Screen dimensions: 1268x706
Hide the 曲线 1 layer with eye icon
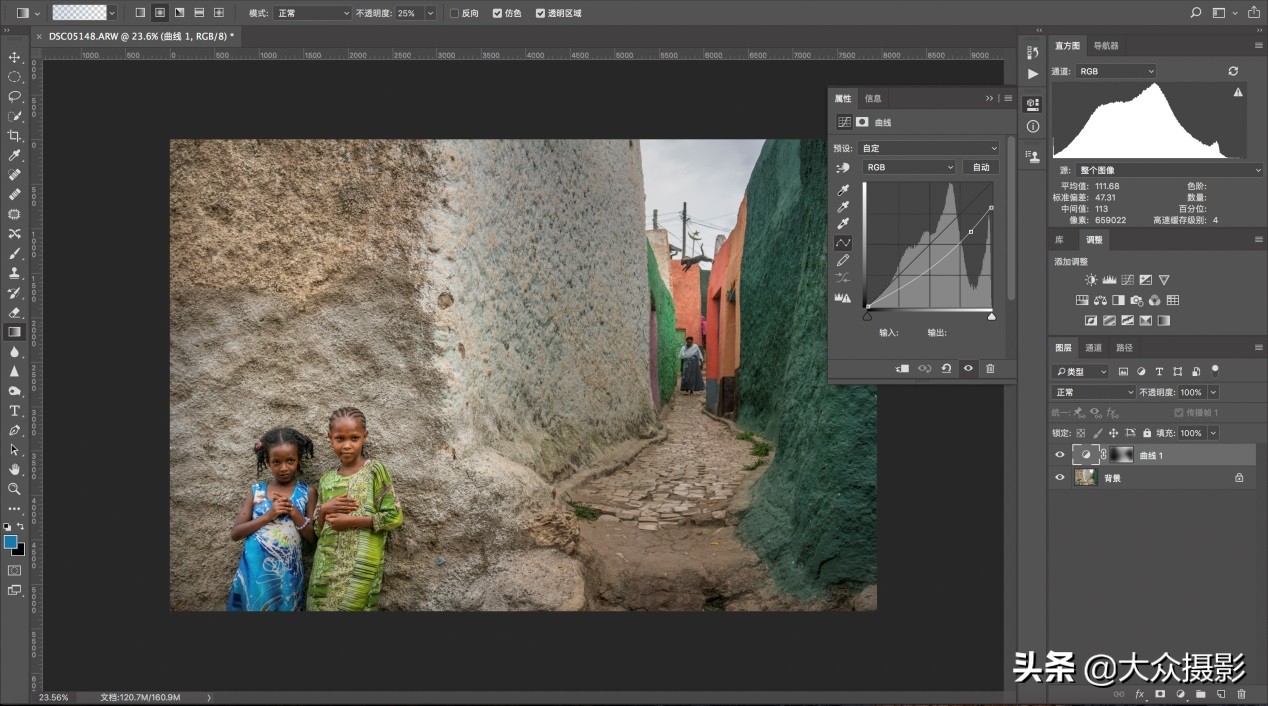point(1060,455)
